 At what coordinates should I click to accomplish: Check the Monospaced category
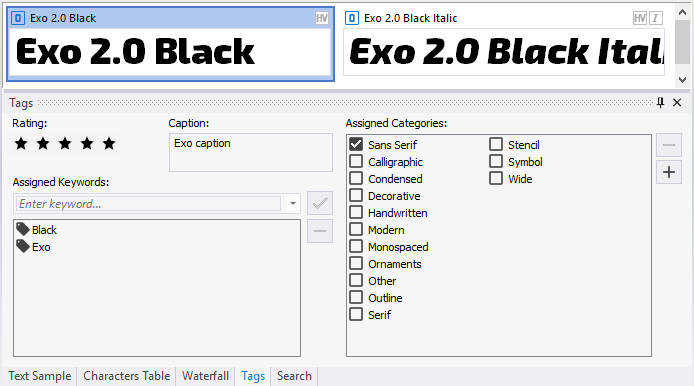356,246
